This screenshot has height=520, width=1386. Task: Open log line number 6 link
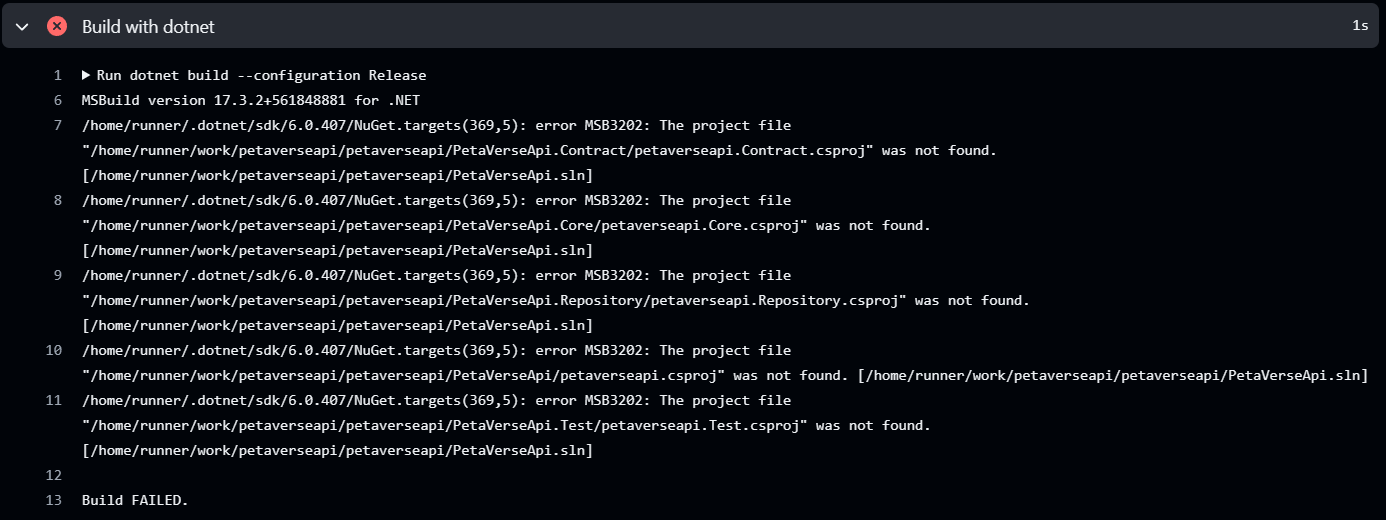[58, 100]
